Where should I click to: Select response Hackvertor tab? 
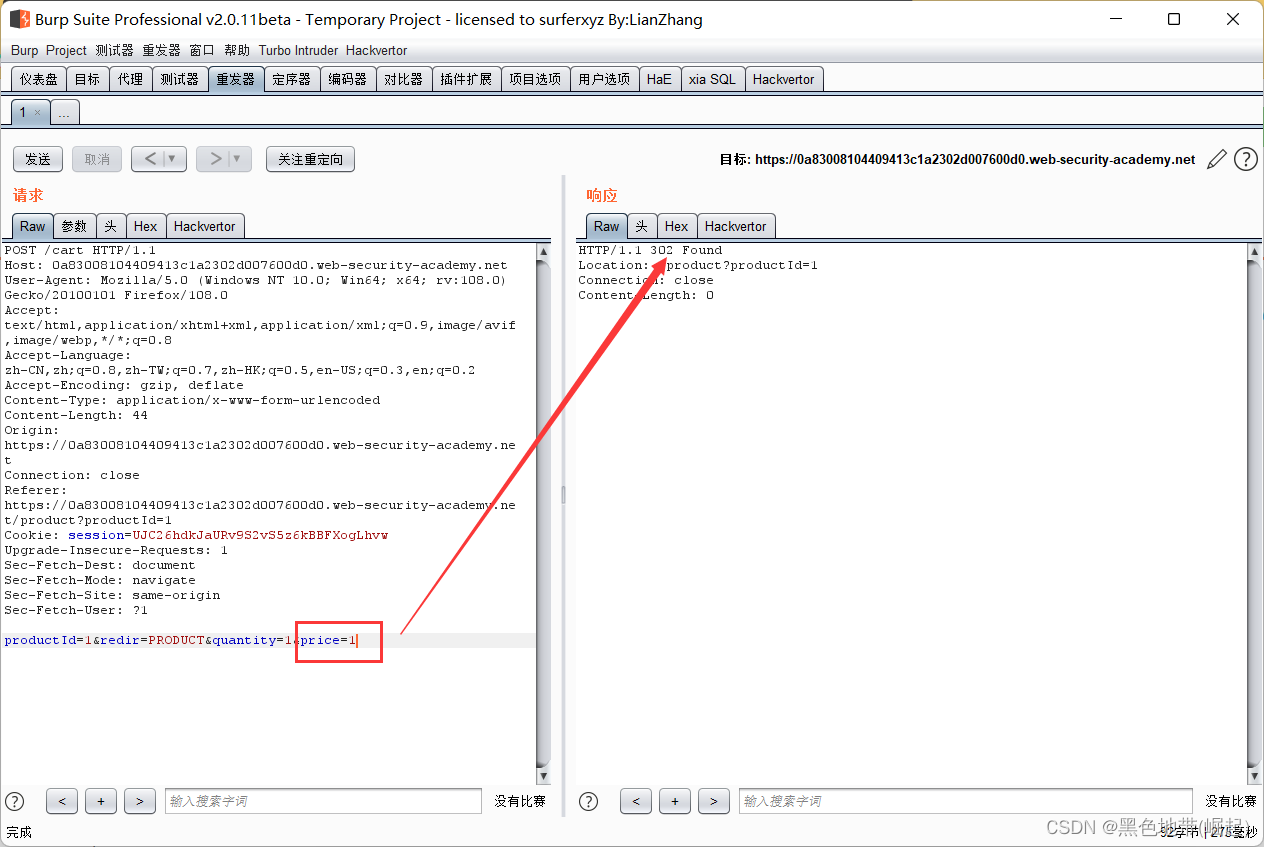[736, 226]
